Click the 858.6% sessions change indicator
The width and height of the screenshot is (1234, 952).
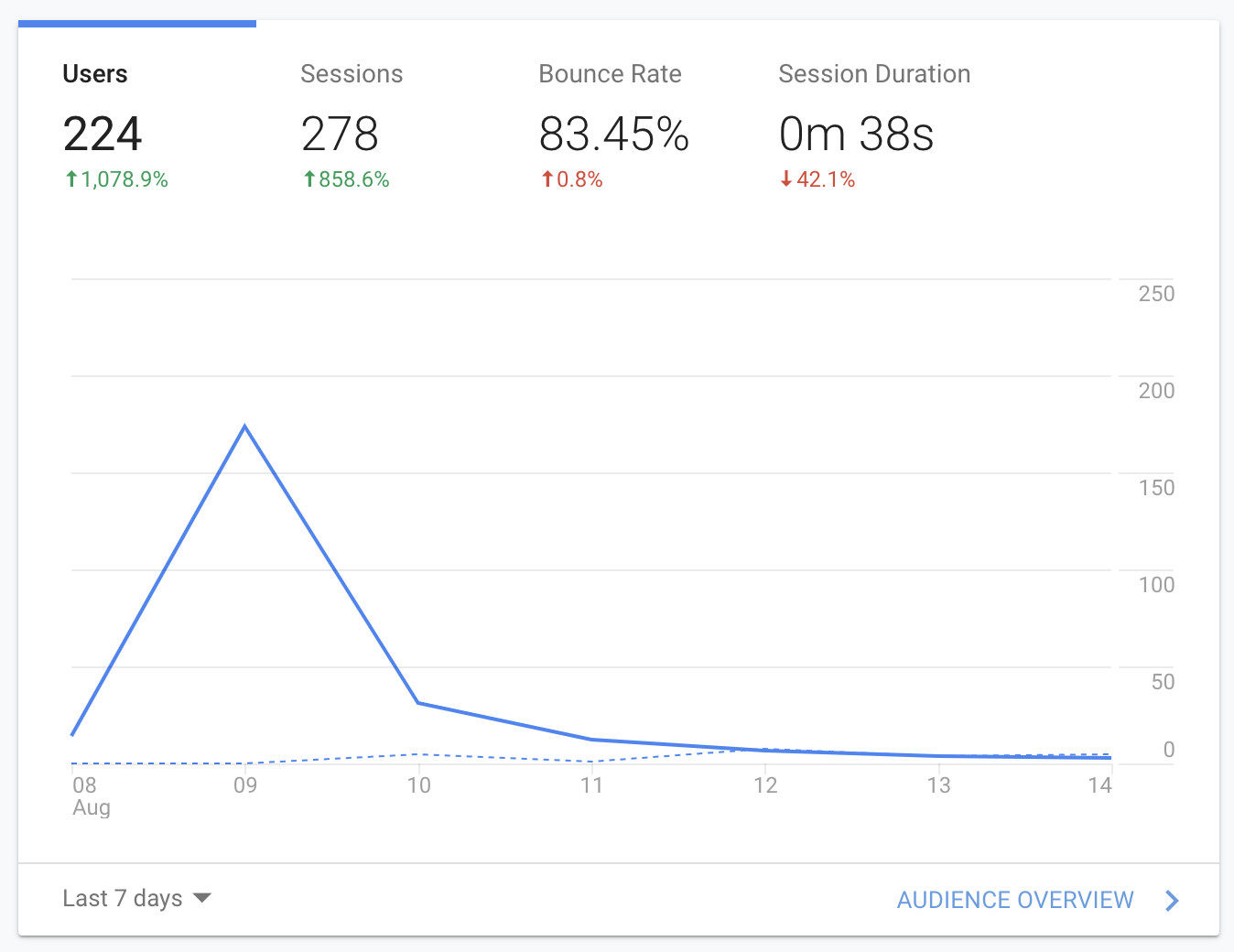pos(346,179)
